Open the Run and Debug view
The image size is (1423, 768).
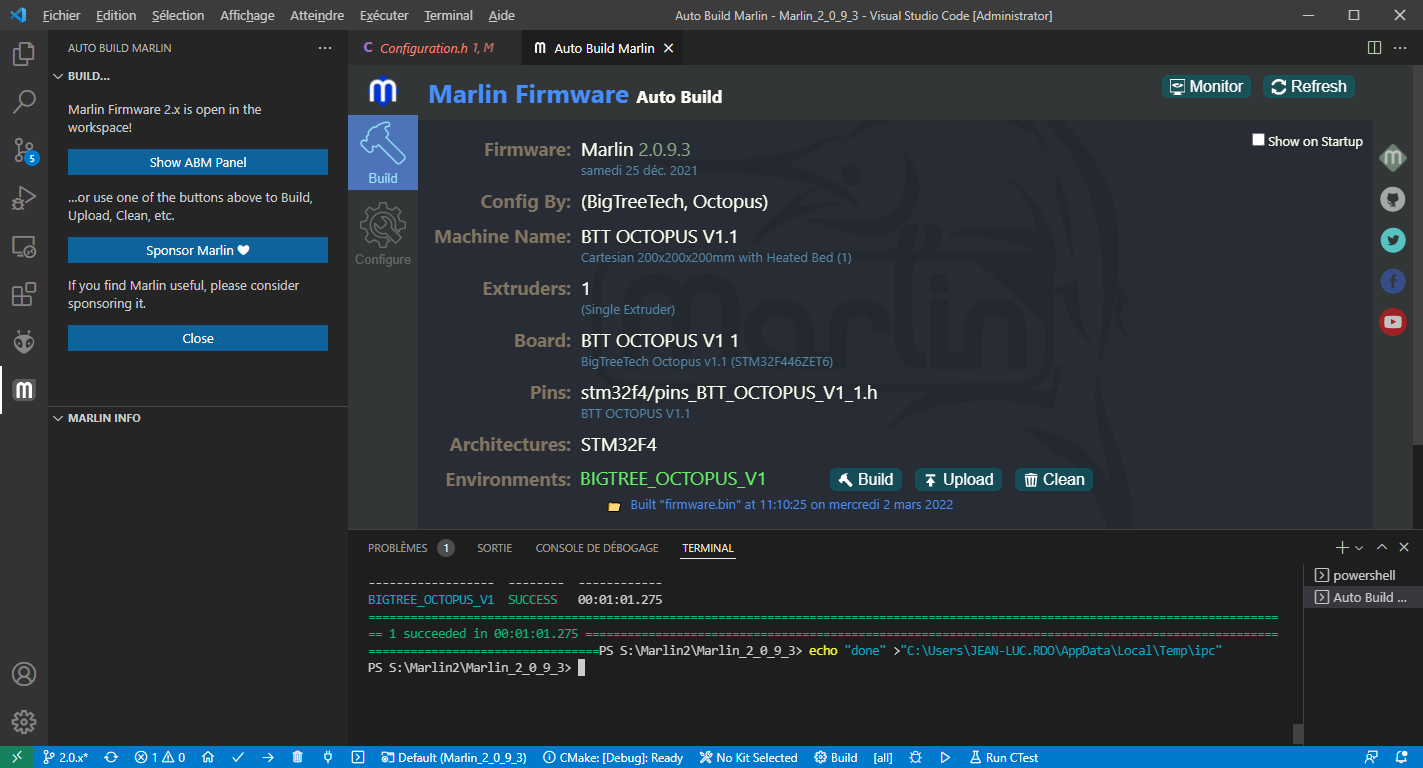coord(24,198)
